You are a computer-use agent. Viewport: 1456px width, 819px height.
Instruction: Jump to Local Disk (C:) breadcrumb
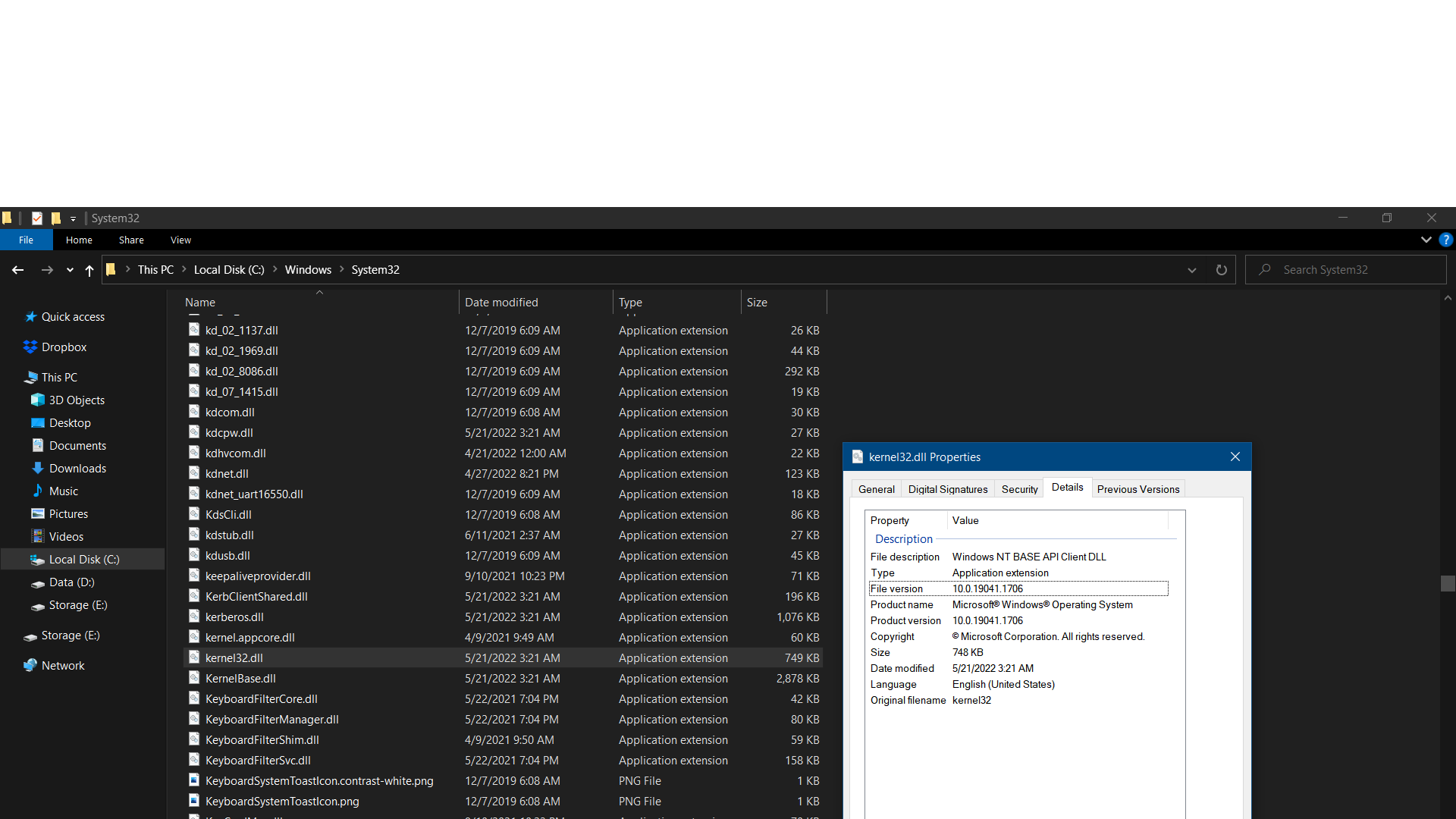click(228, 269)
